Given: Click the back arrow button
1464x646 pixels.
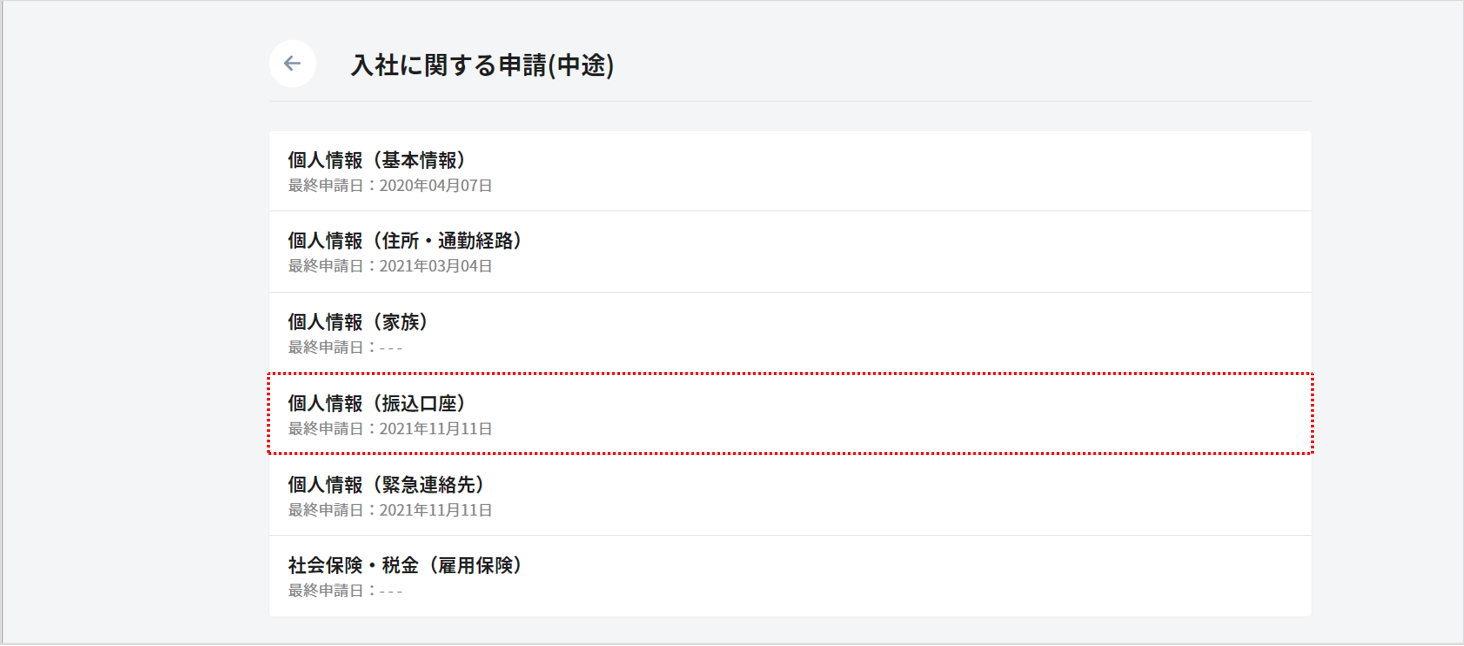Looking at the screenshot, I should (292, 64).
